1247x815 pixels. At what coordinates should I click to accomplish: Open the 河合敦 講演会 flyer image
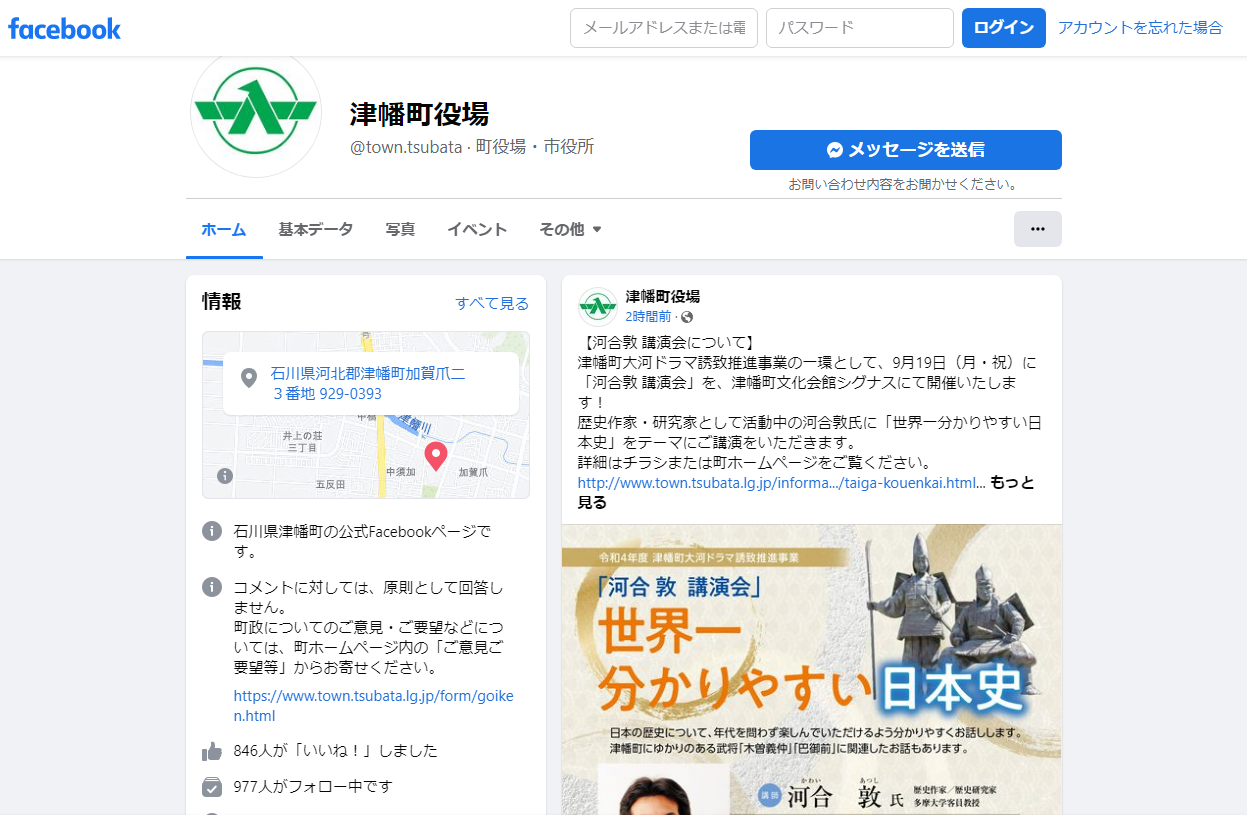812,670
